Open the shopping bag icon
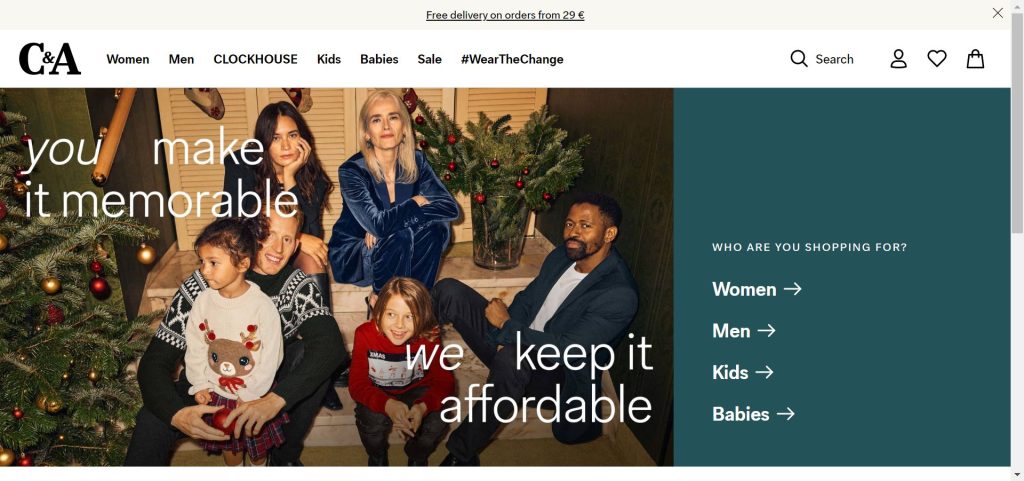Screen dimensions: 1024x481 pyautogui.click(x=975, y=59)
